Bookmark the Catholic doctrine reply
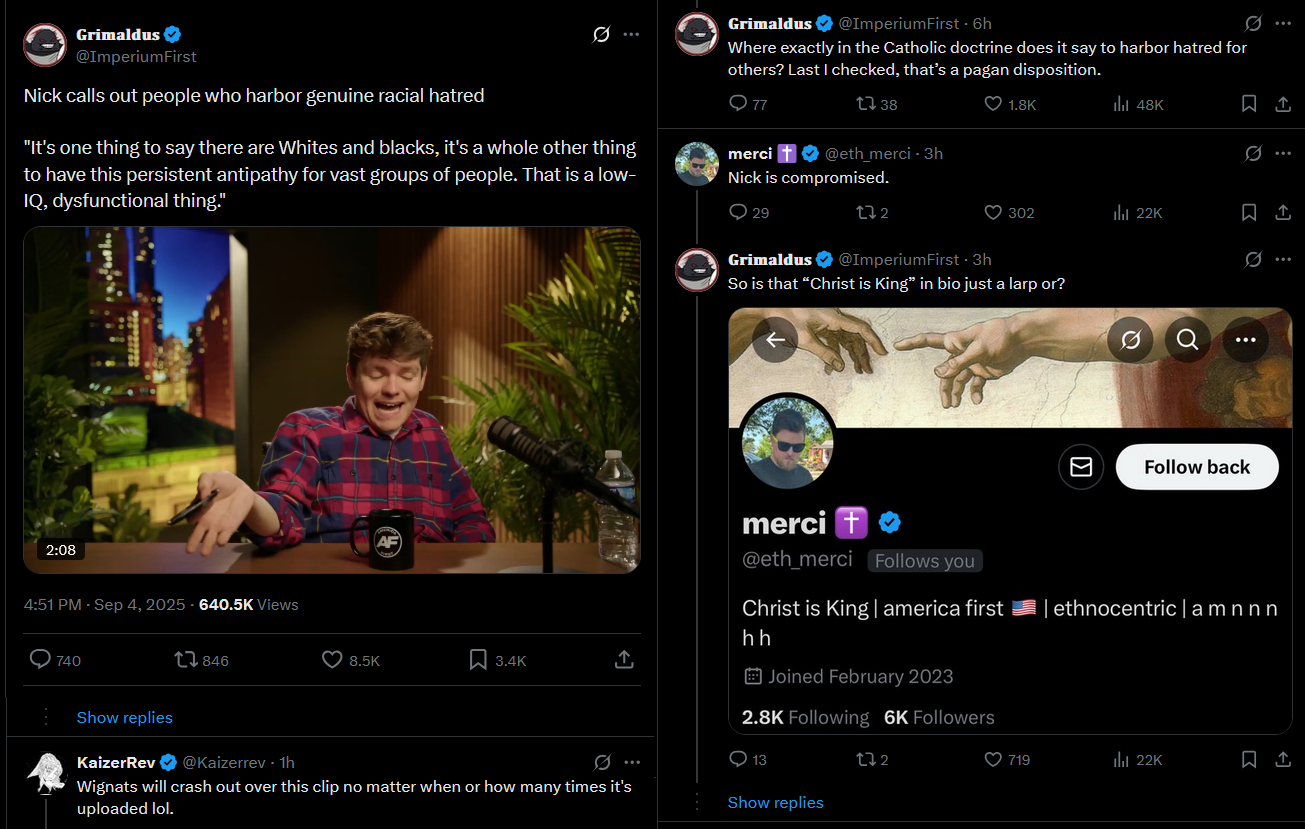This screenshot has width=1305, height=829. point(1249,104)
